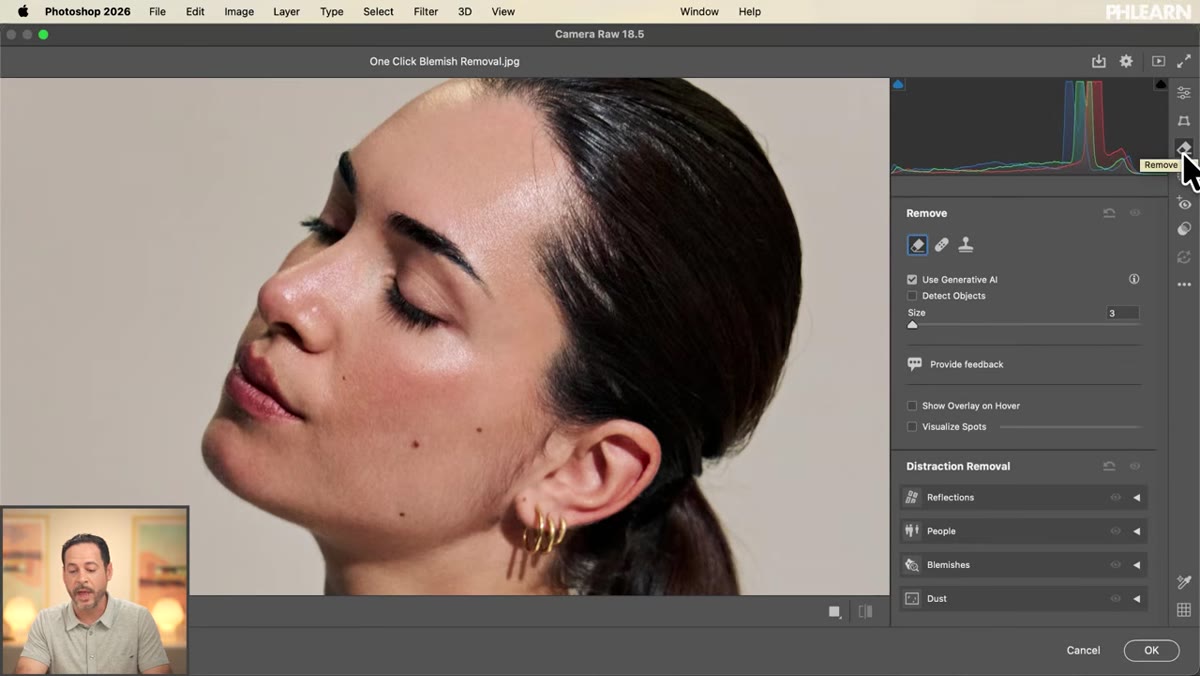Screen dimensions: 1200x676
Task: Open the Layer menu
Action: point(286,12)
